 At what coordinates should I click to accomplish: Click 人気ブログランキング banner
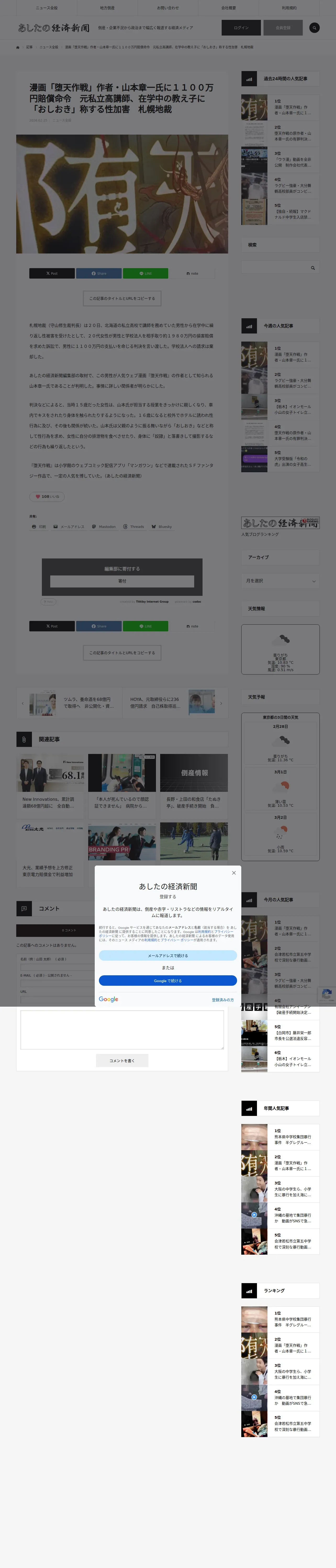point(281,523)
